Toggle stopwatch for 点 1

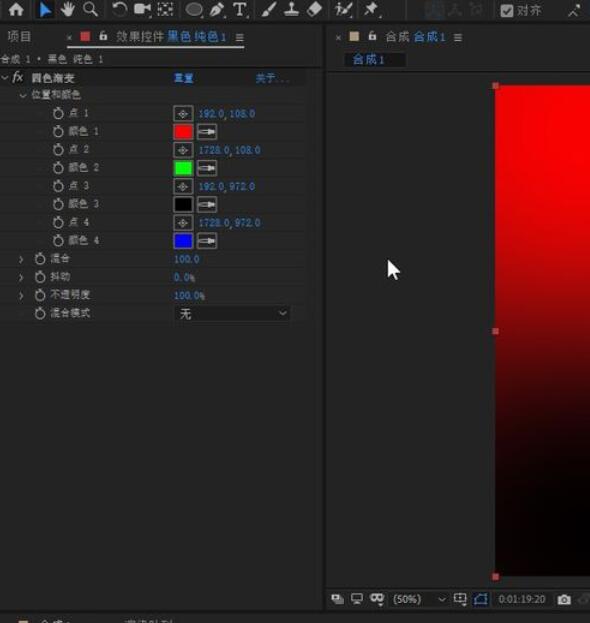click(x=58, y=114)
